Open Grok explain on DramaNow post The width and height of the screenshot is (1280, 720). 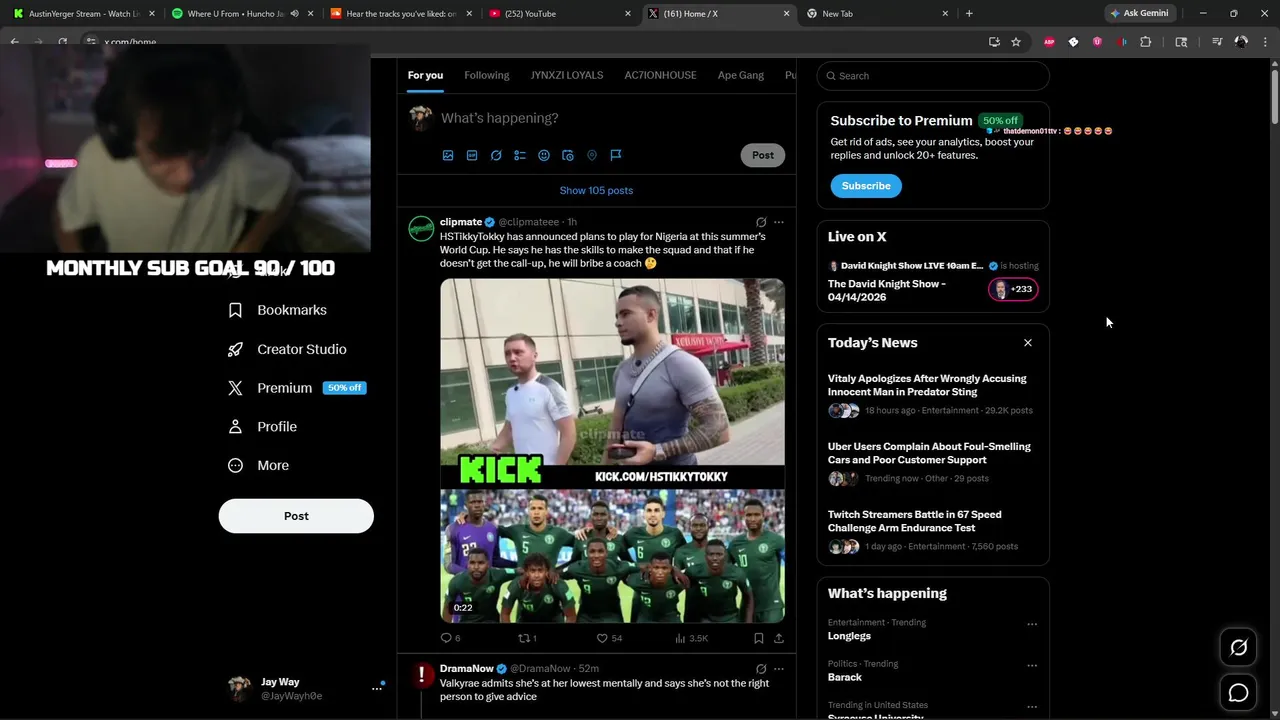coord(761,668)
